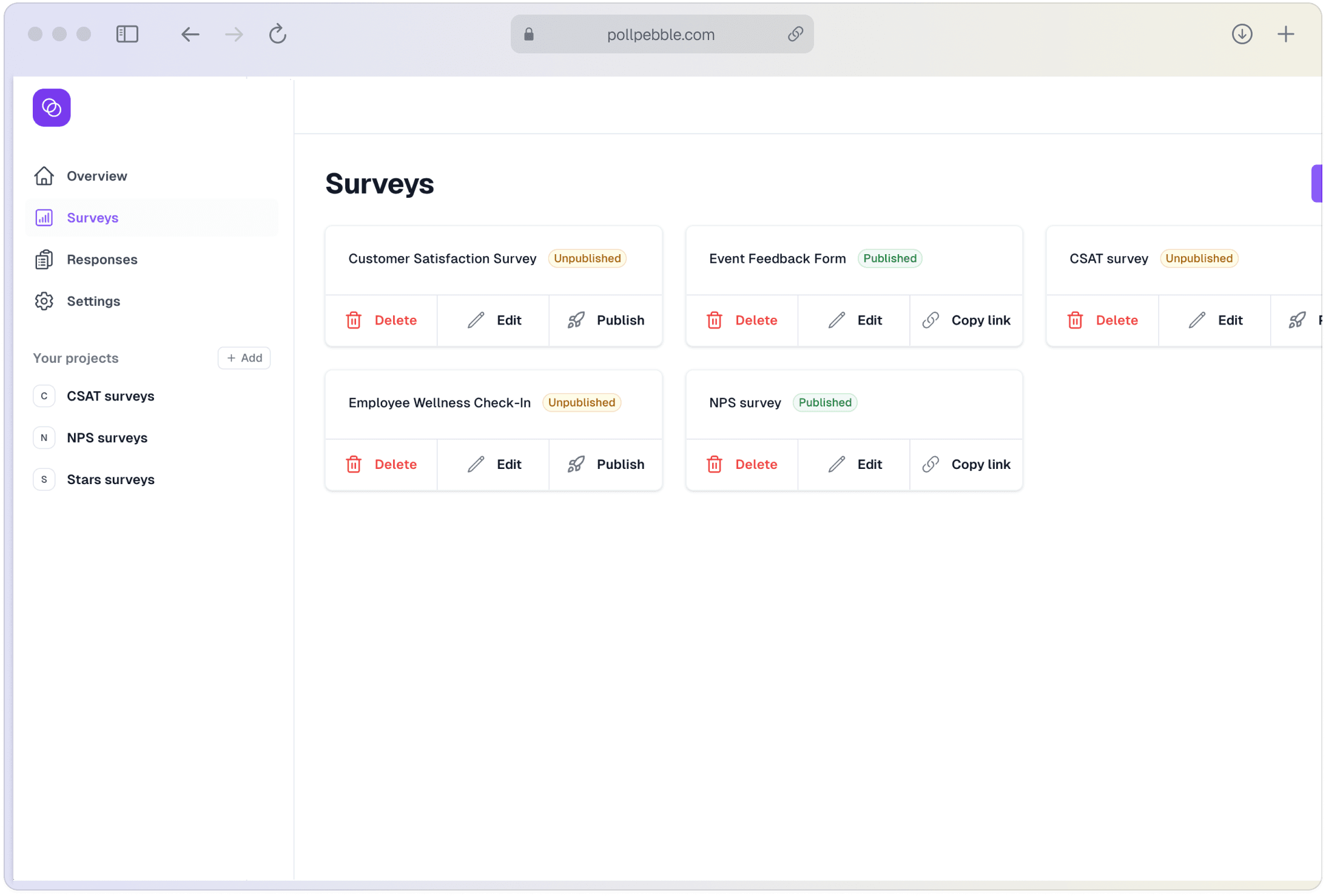
Task: Click trash icon on Customer Satisfaction Survey
Action: [354, 320]
